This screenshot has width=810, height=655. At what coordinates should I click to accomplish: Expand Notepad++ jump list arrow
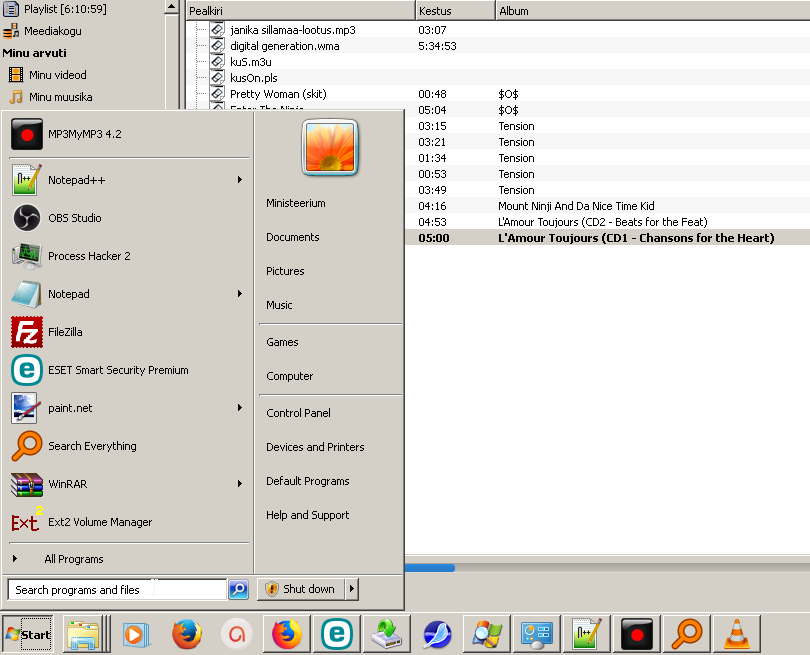pos(240,180)
